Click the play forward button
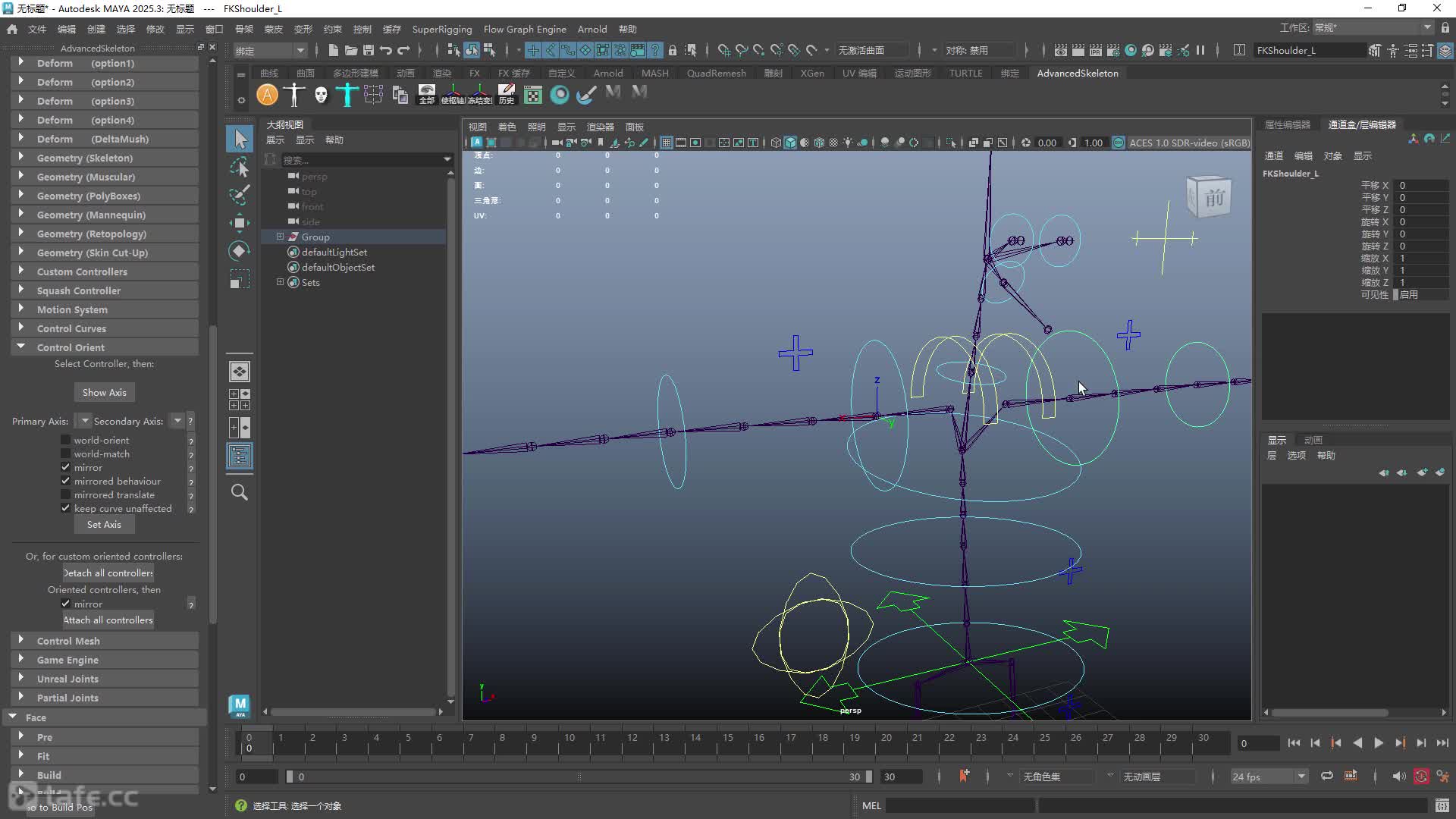 (1379, 743)
